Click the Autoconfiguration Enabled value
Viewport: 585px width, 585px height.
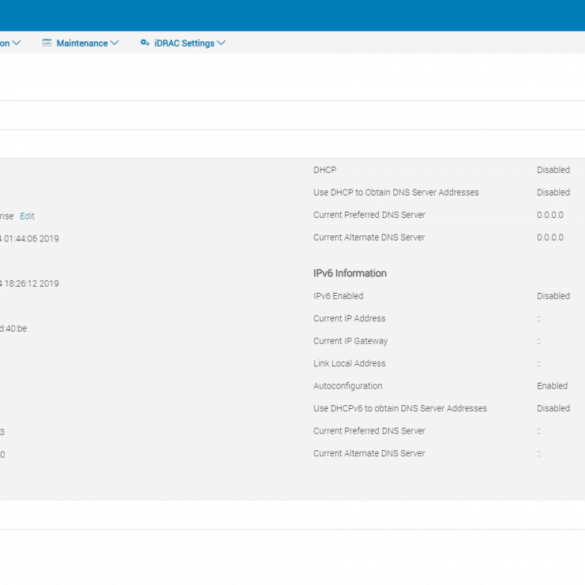(552, 386)
